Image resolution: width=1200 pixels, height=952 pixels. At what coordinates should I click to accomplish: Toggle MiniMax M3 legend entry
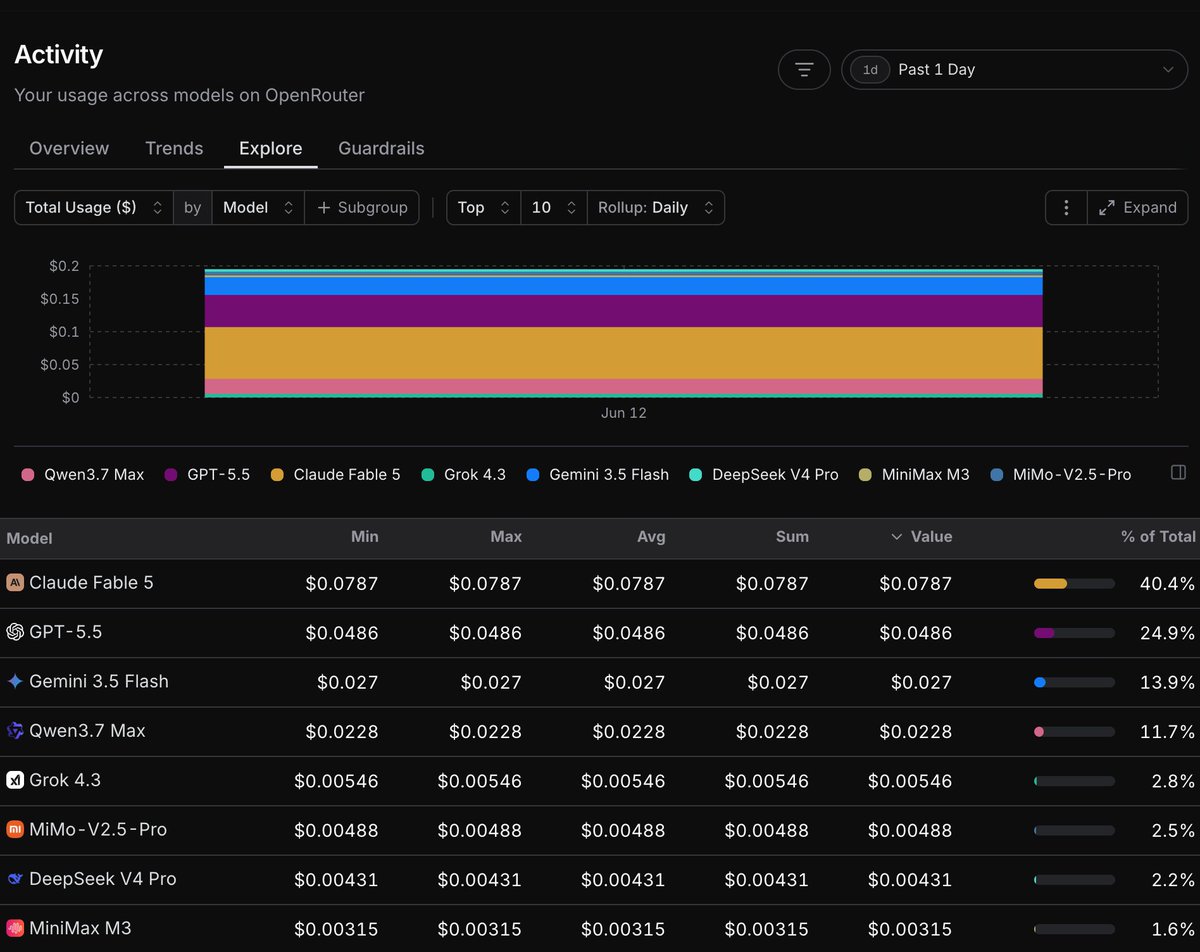tap(914, 474)
